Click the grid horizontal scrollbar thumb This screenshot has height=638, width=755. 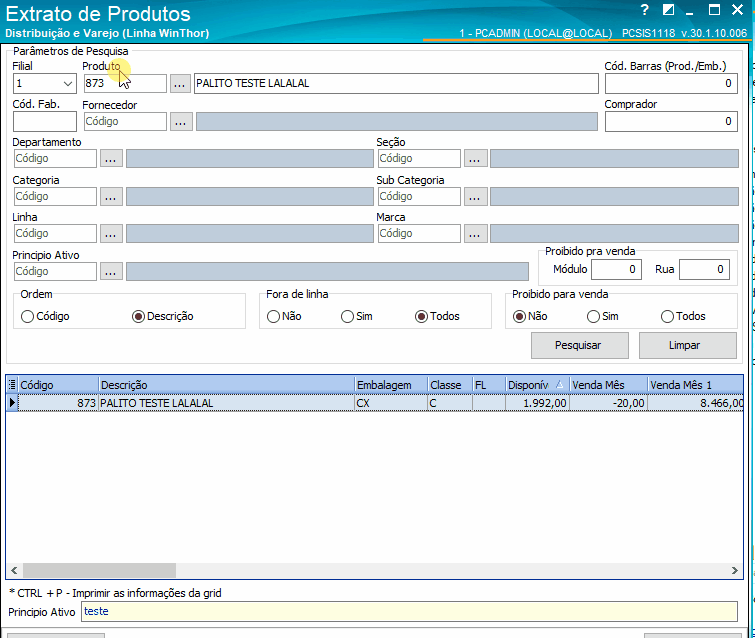pyautogui.click(x=99, y=571)
